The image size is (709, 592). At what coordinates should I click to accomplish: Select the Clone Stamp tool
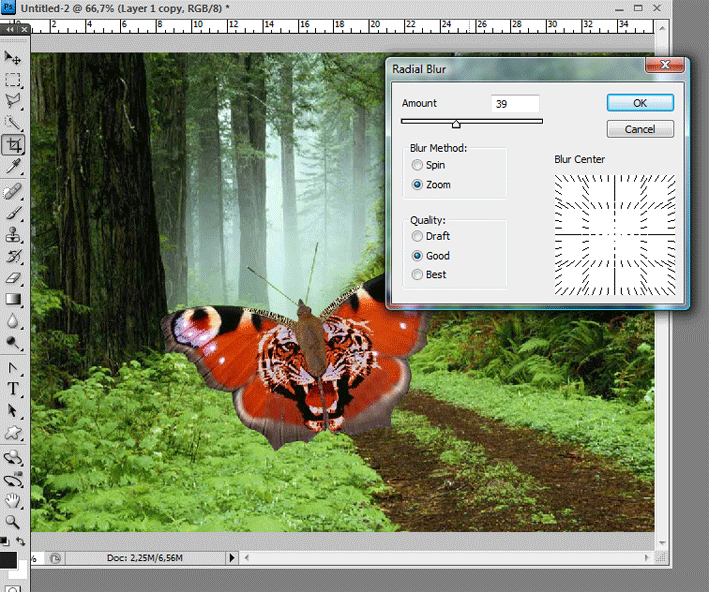13,235
